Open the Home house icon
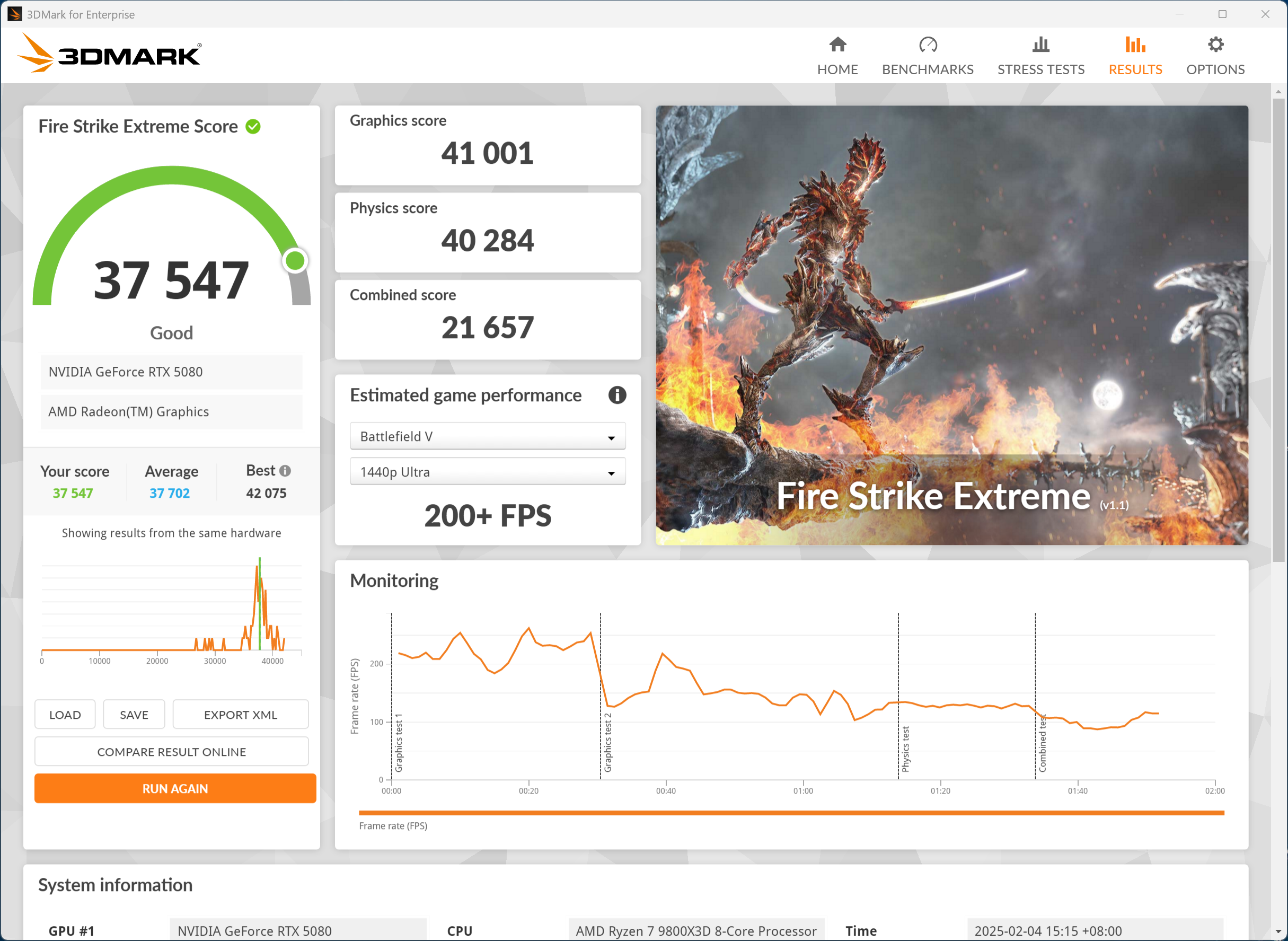The image size is (1288, 941). 837,45
